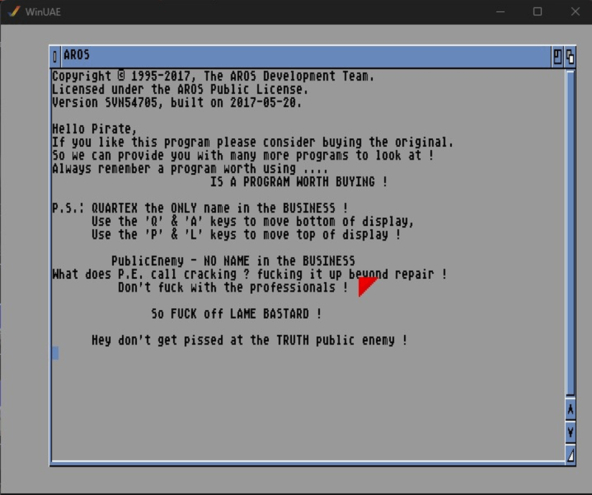The width and height of the screenshot is (592, 495).
Task: Close the WinUAE emulator window
Action: (575, 12)
